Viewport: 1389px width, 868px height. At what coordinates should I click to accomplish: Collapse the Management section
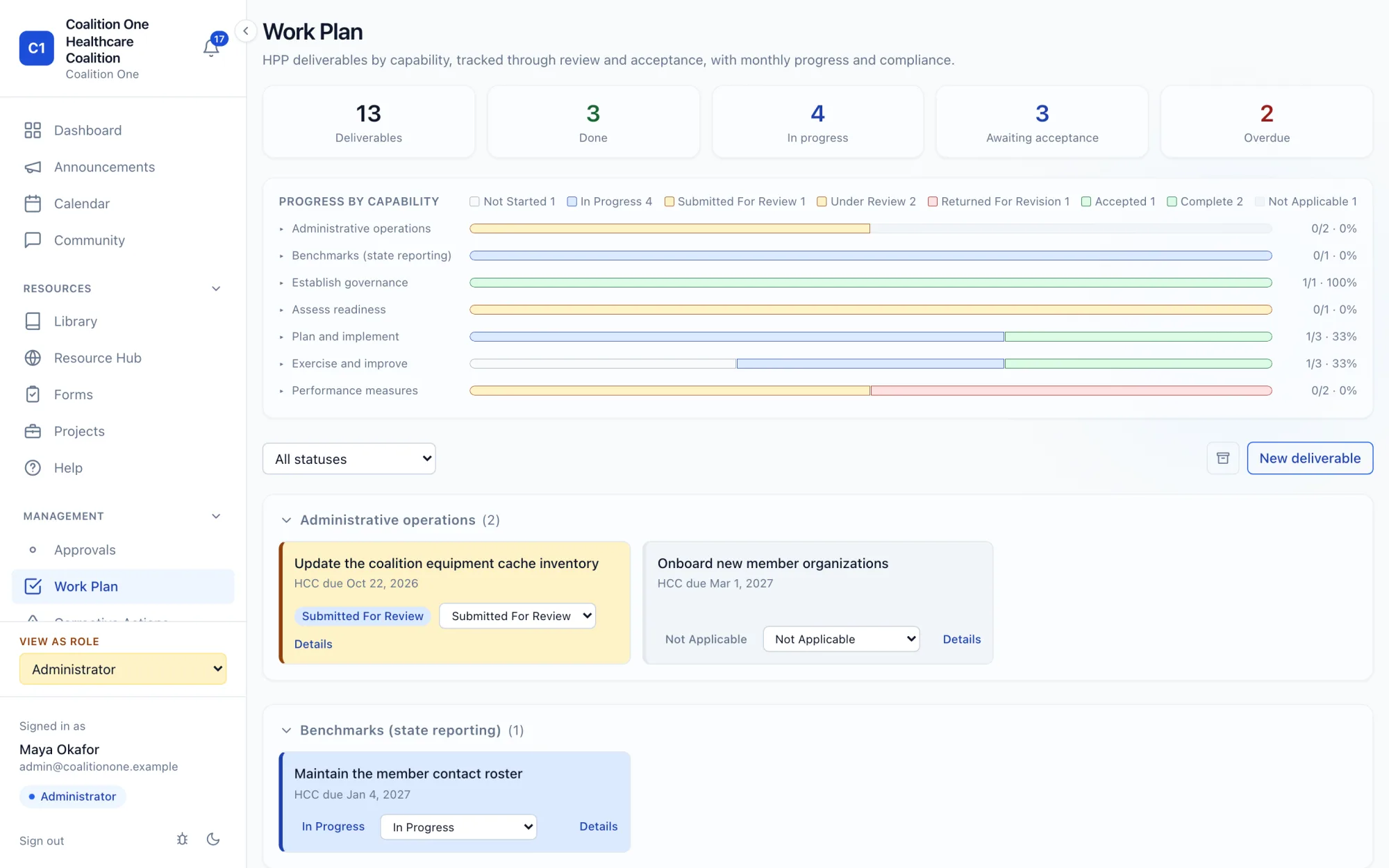216,517
